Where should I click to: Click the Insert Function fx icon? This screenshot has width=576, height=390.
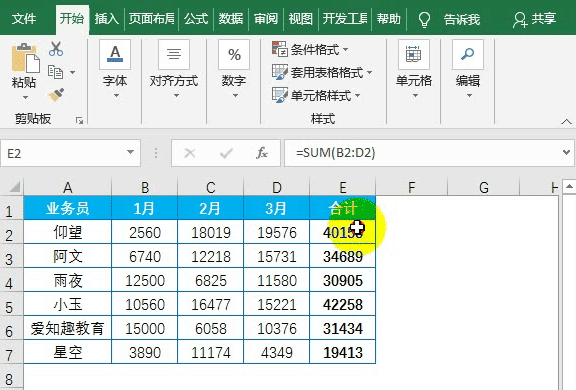[262, 153]
